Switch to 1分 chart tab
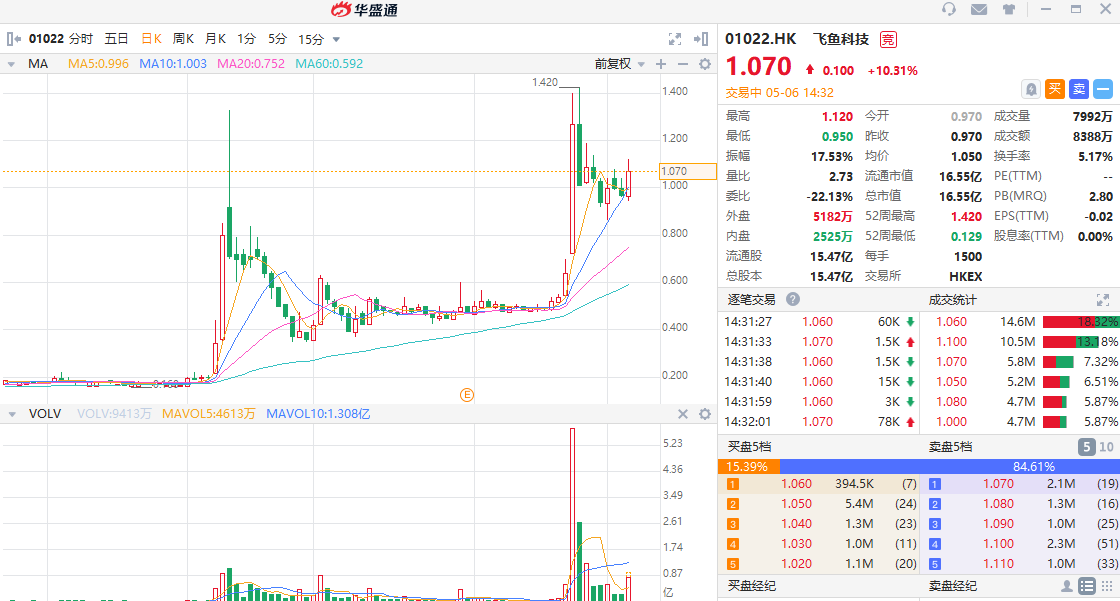 (x=246, y=39)
